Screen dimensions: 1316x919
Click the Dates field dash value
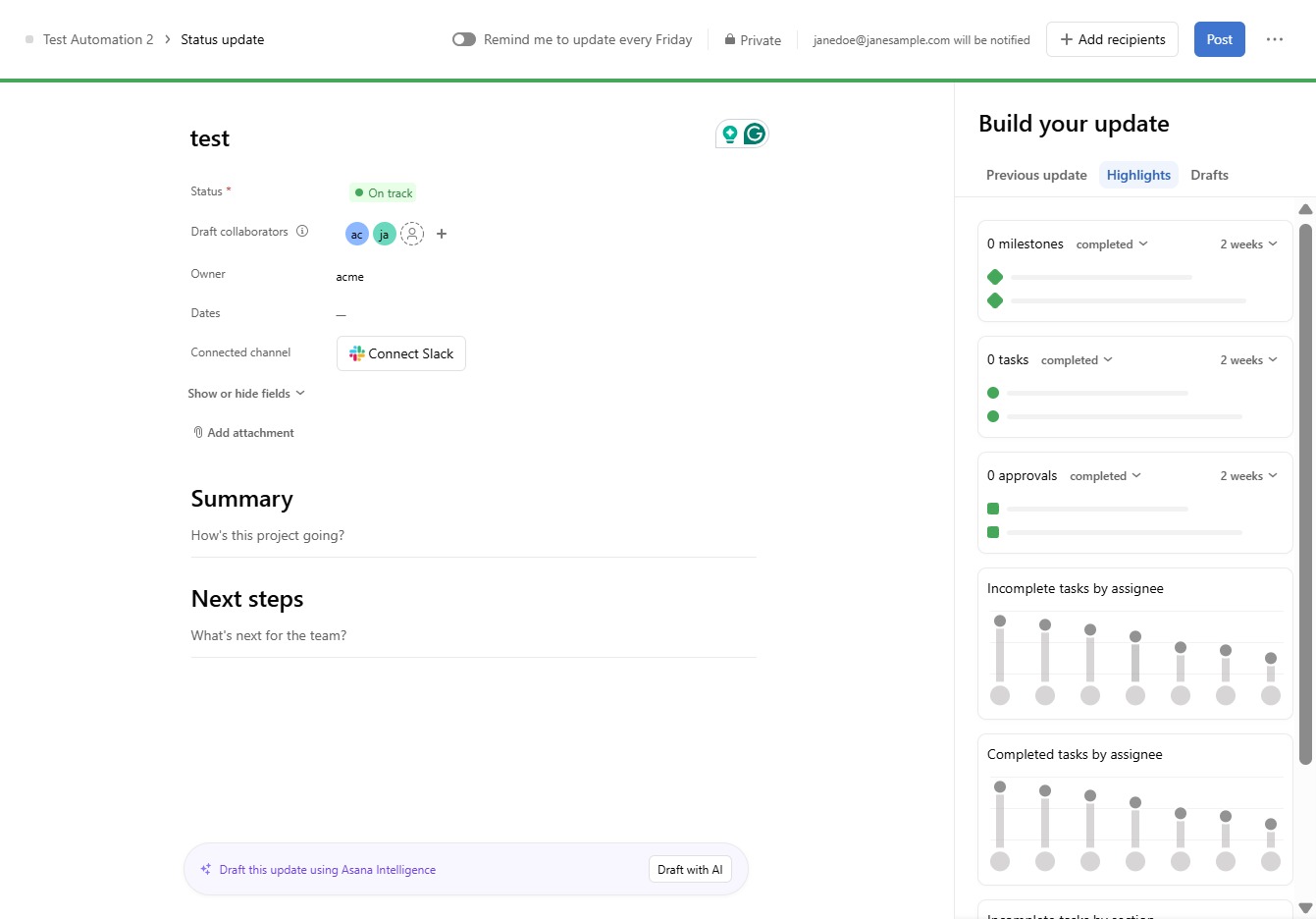point(341,314)
